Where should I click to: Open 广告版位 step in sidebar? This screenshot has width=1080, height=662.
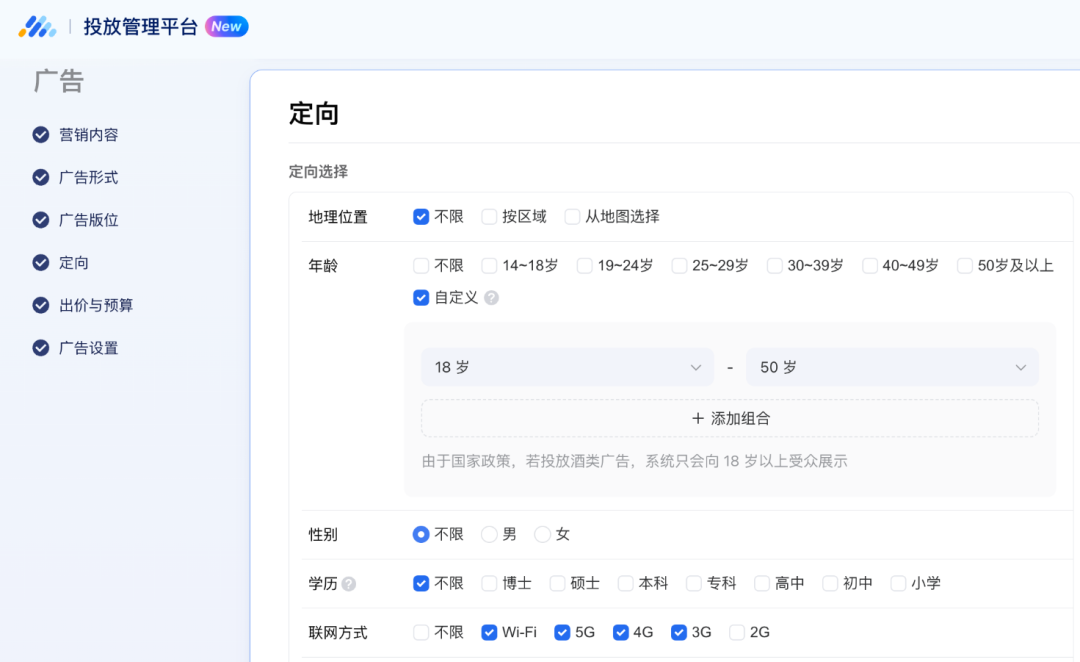(x=89, y=220)
